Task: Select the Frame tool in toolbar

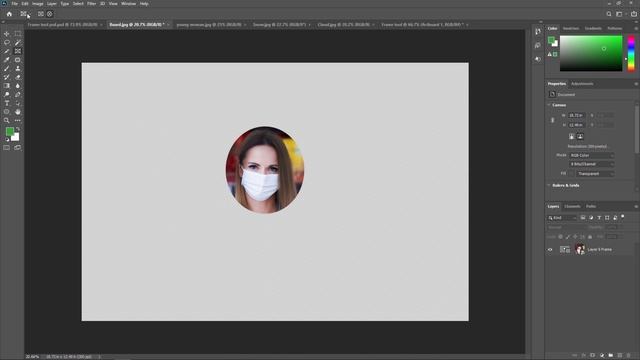Action: [x=18, y=51]
